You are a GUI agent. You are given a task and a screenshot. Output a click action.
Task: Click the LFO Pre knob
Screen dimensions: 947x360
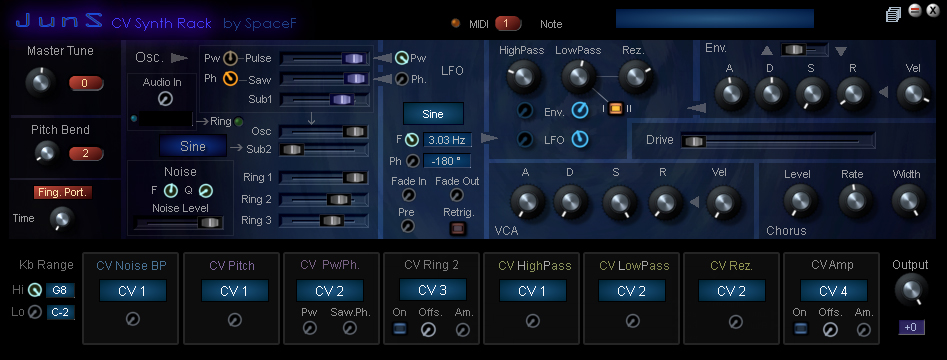click(408, 226)
